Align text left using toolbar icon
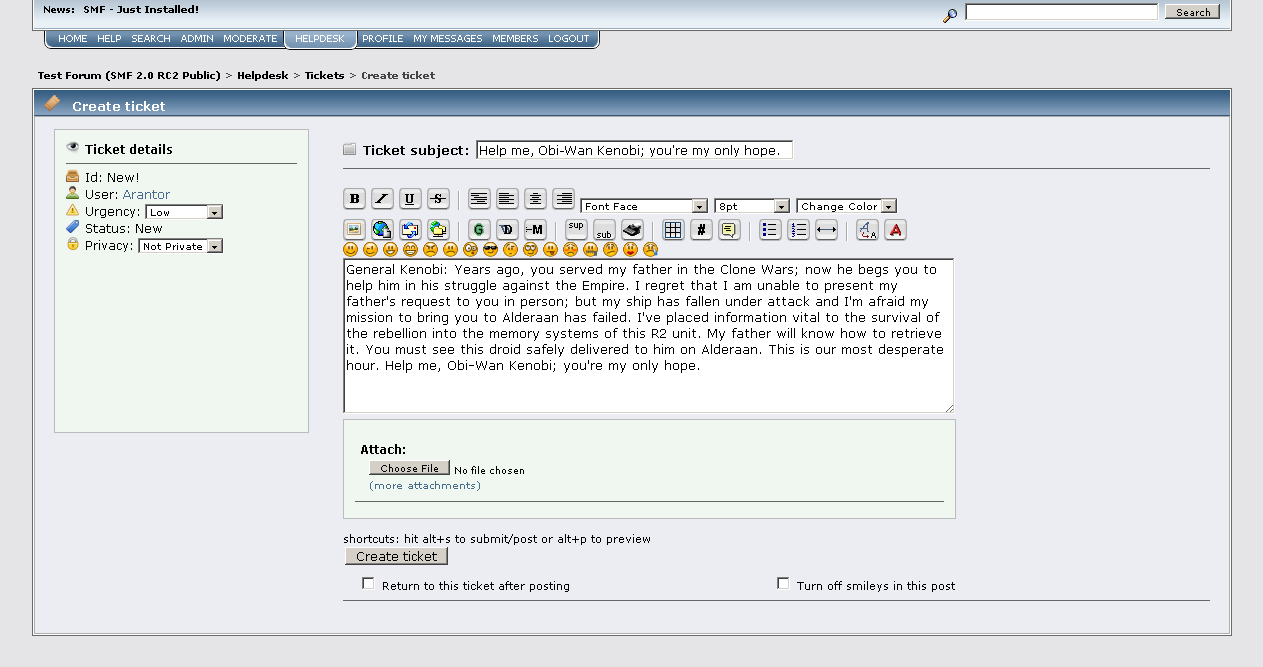 coord(507,198)
